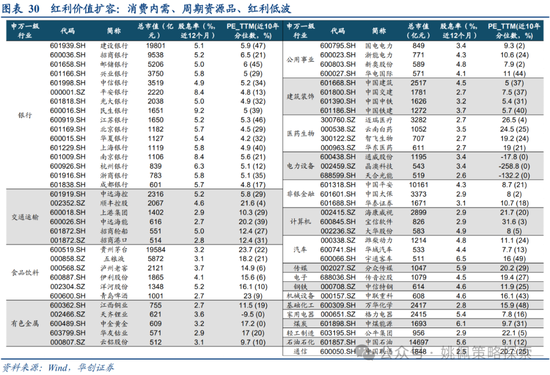Select the 计算机 industry label
Screen dimensions: 550x375
(300, 222)
